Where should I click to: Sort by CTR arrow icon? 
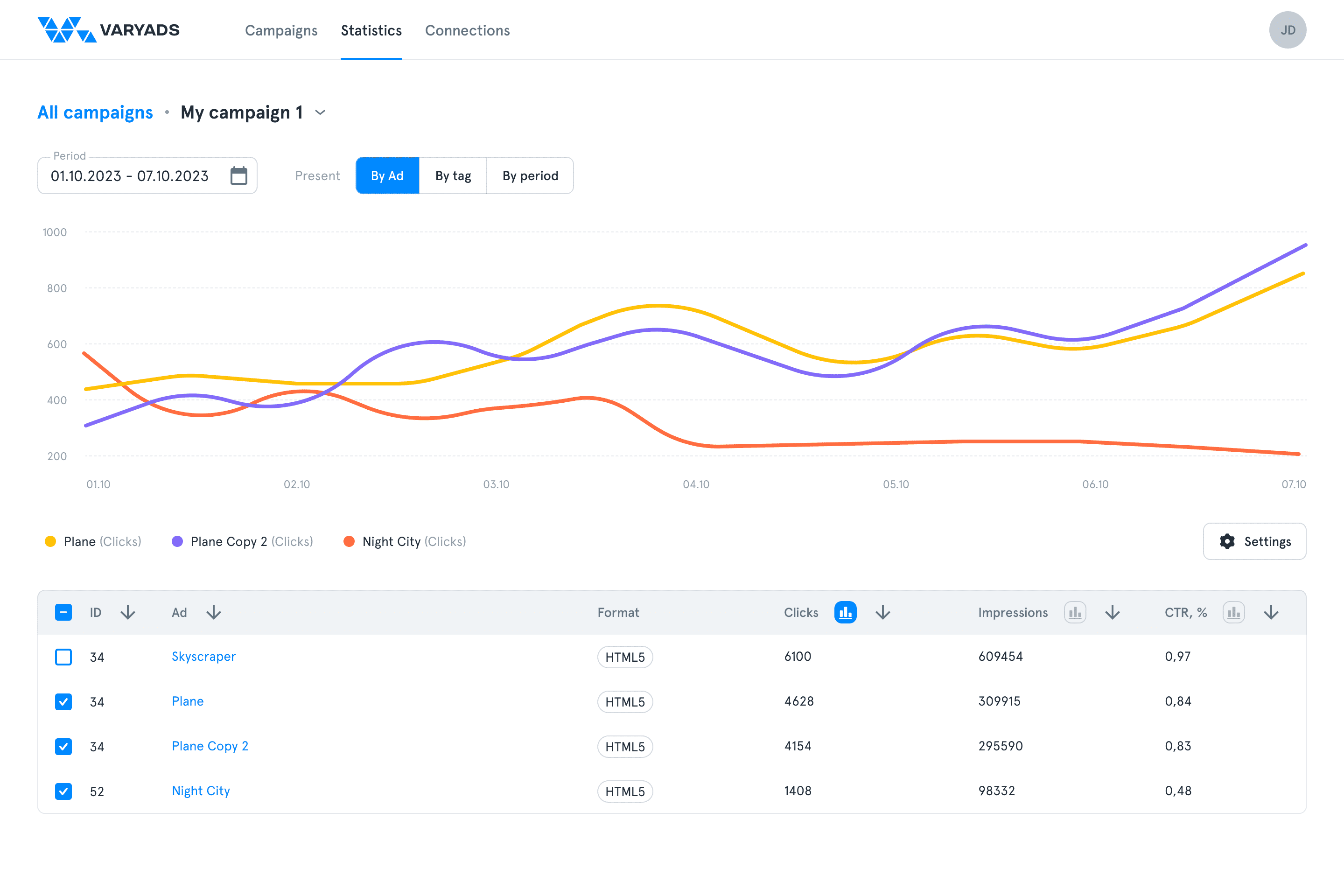(1271, 613)
